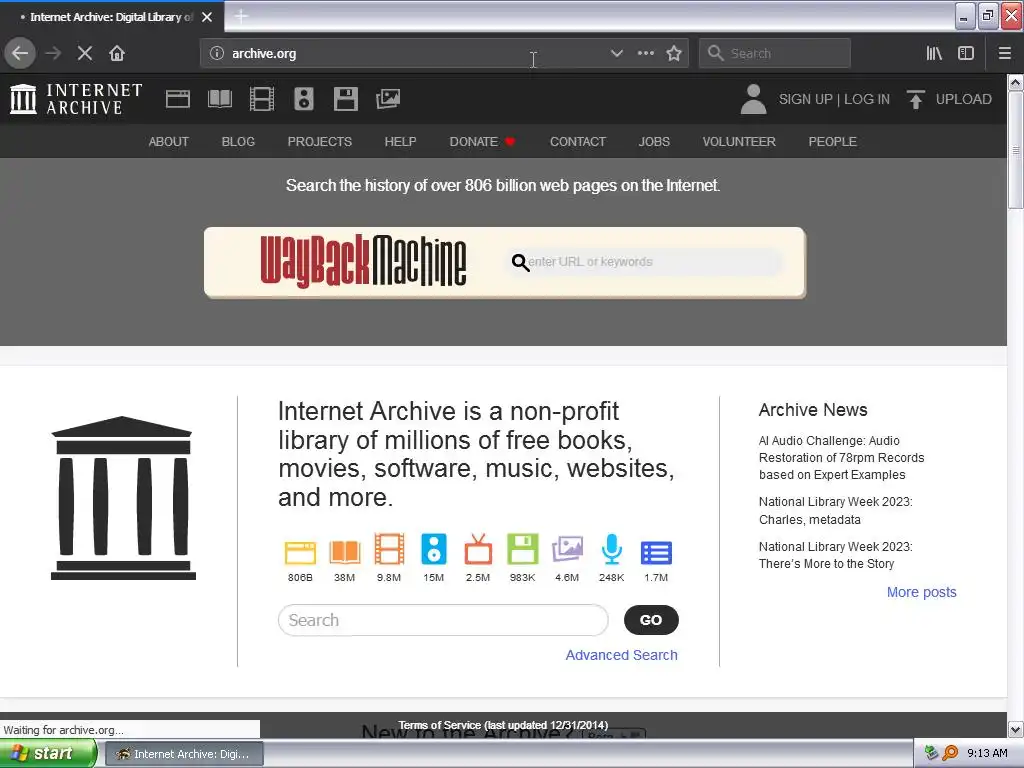Open the HELP menu item
The image size is (1024, 768).
coord(400,142)
